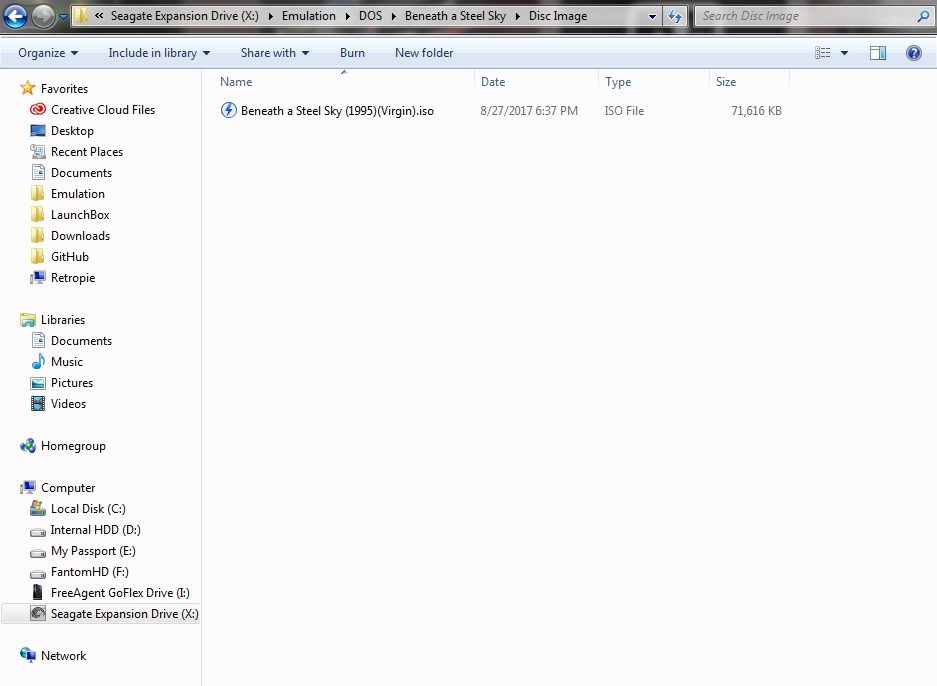
Task: Click Emulation in address bar path
Action: pyautogui.click(x=309, y=16)
